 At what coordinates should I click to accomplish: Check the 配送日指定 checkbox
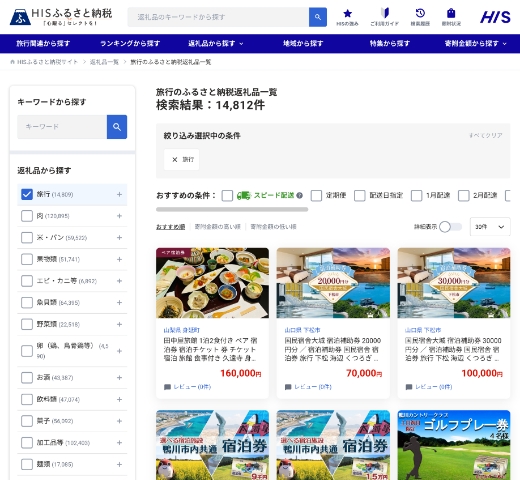[359, 196]
